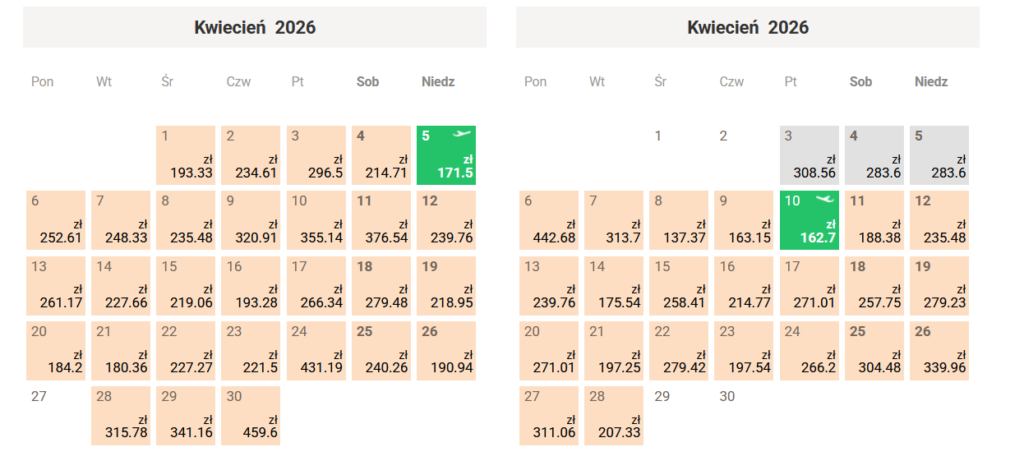Screen dimensions: 1024x461
Task: Pick the day 24 fare of 431.19 zł
Action: 316,350
